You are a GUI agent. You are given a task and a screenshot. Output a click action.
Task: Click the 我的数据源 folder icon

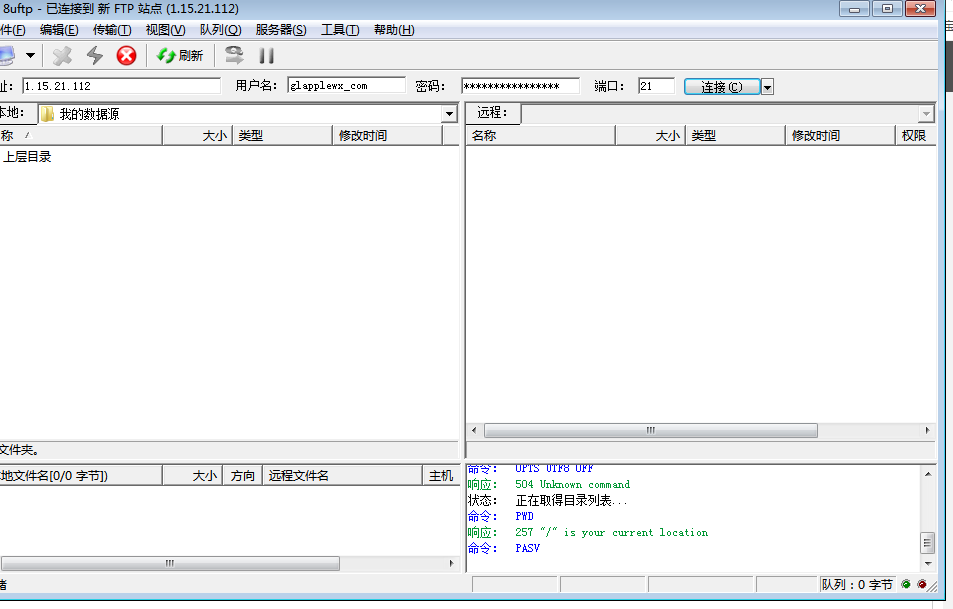click(x=47, y=114)
